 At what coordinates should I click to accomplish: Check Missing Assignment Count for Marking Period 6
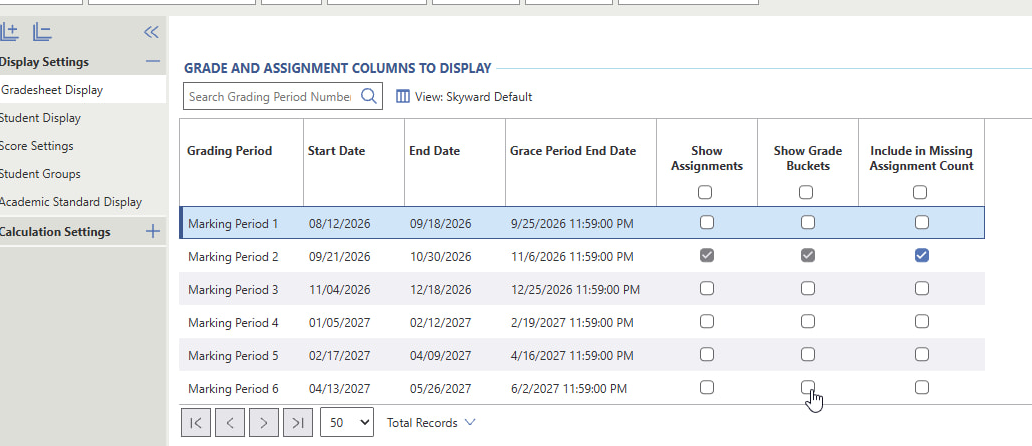921,387
